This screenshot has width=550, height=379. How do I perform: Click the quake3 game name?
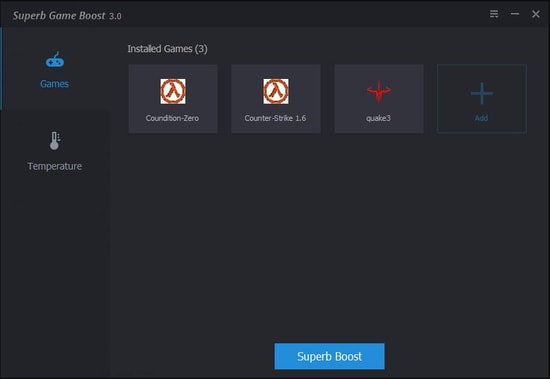tap(378, 118)
